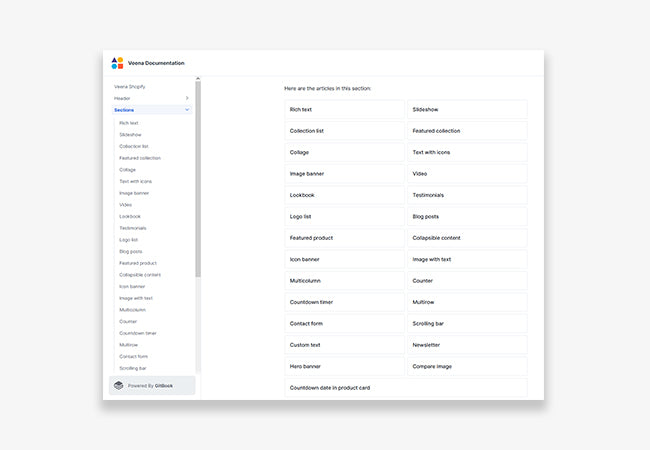This screenshot has width=650, height=450.
Task: Select Rich text in the sidebar
Action: coord(129,123)
